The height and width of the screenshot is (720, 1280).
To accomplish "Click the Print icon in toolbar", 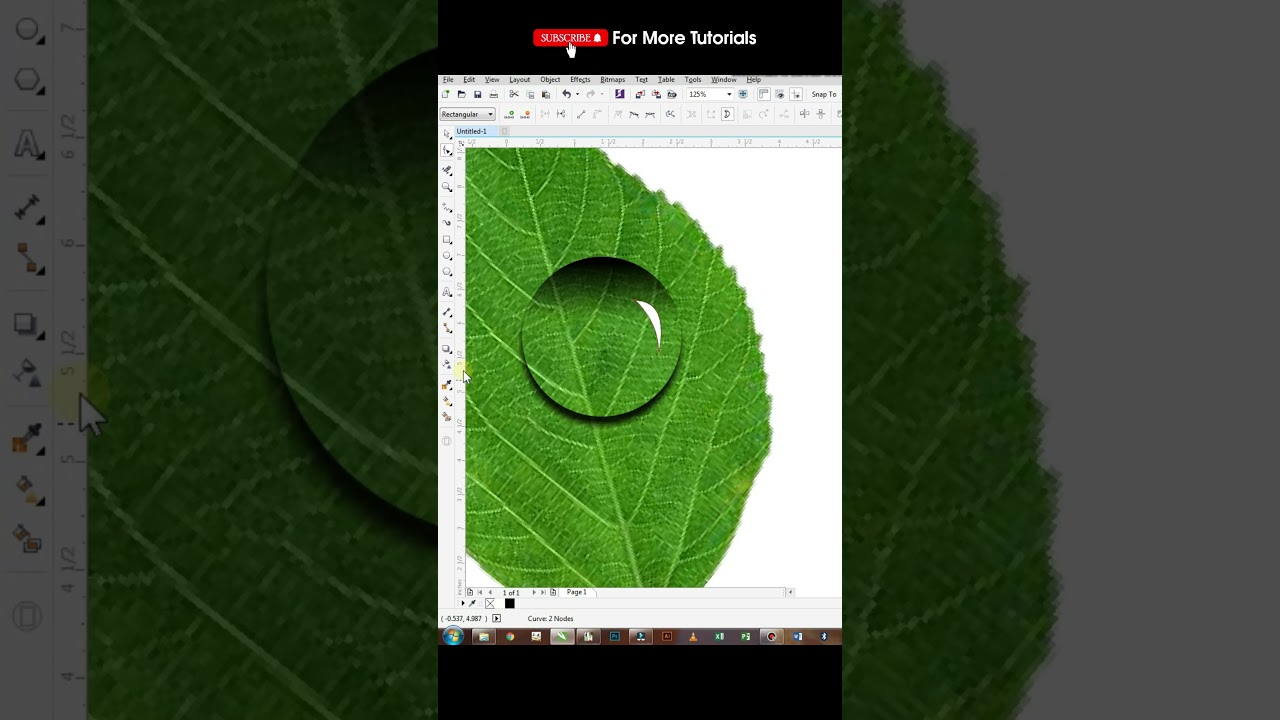I will [493, 94].
